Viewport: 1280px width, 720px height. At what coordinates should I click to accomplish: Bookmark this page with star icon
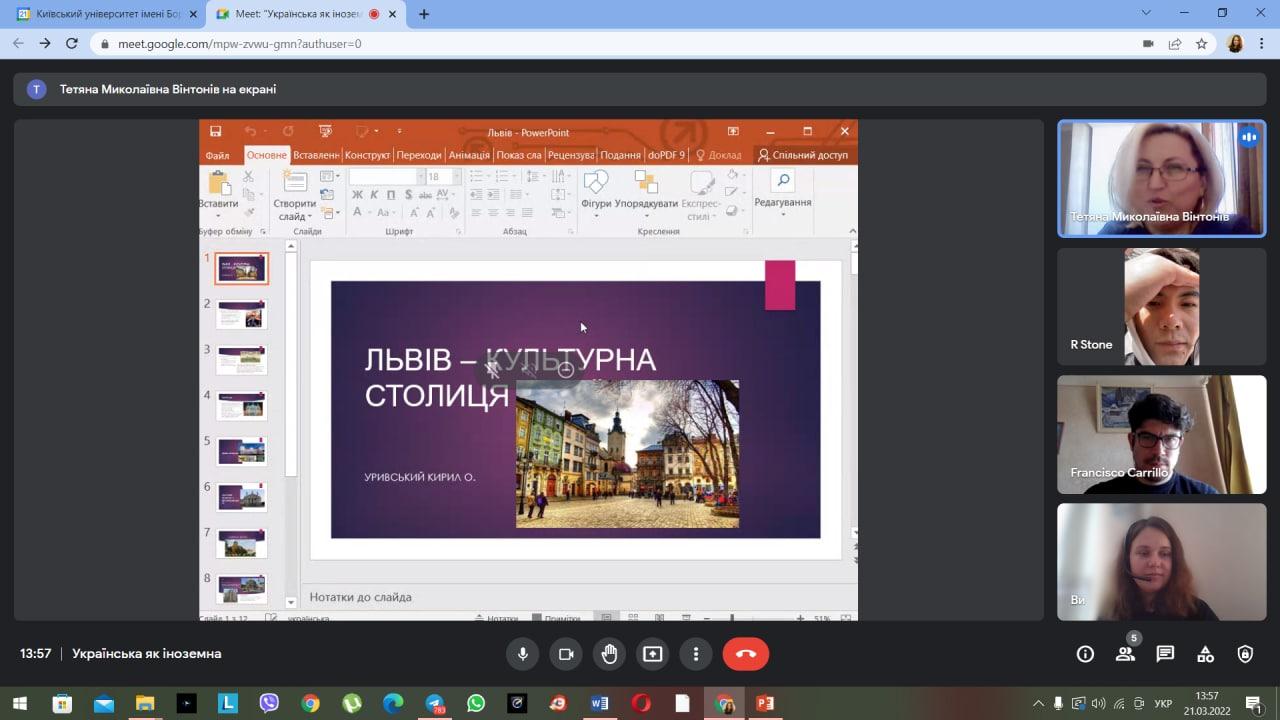click(1202, 44)
